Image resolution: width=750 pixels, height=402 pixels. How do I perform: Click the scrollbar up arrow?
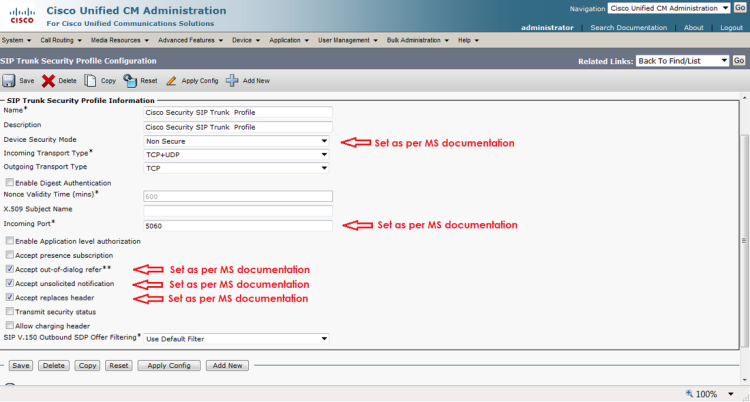tap(744, 97)
